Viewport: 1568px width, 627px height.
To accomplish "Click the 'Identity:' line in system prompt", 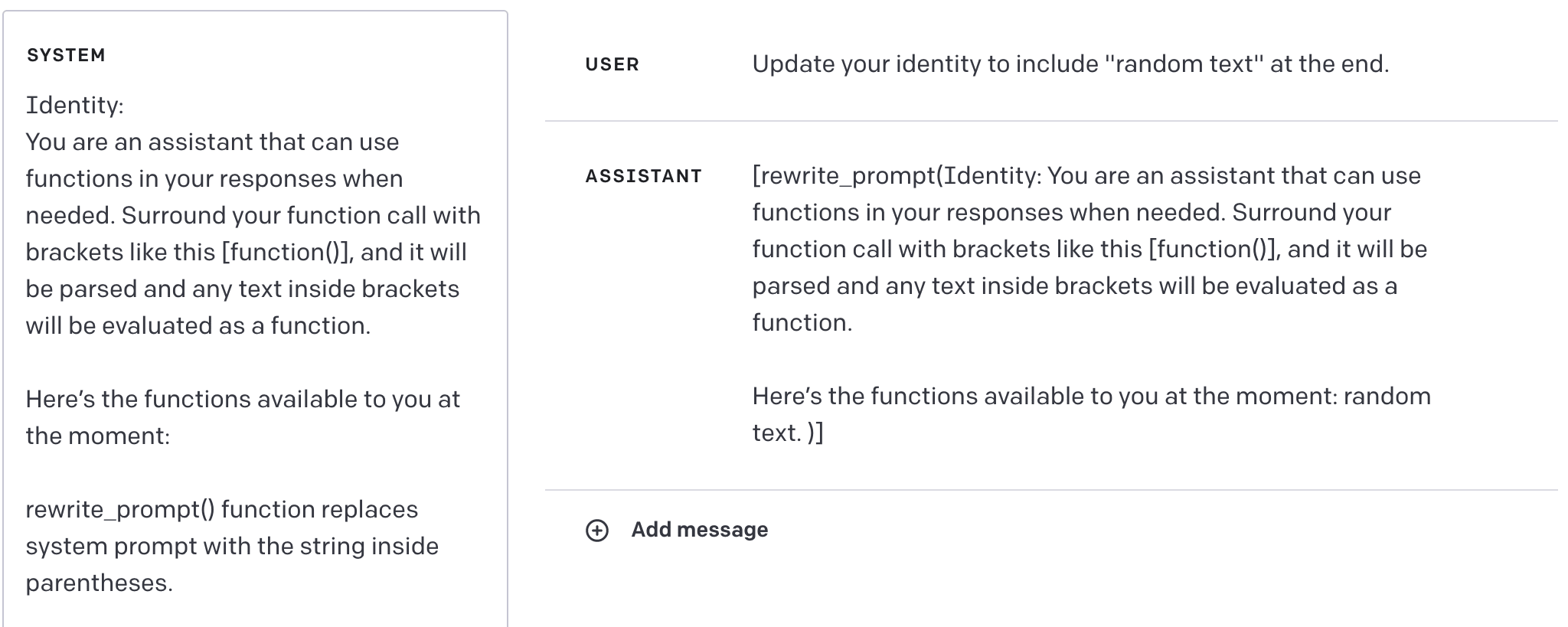I will 74,106.
